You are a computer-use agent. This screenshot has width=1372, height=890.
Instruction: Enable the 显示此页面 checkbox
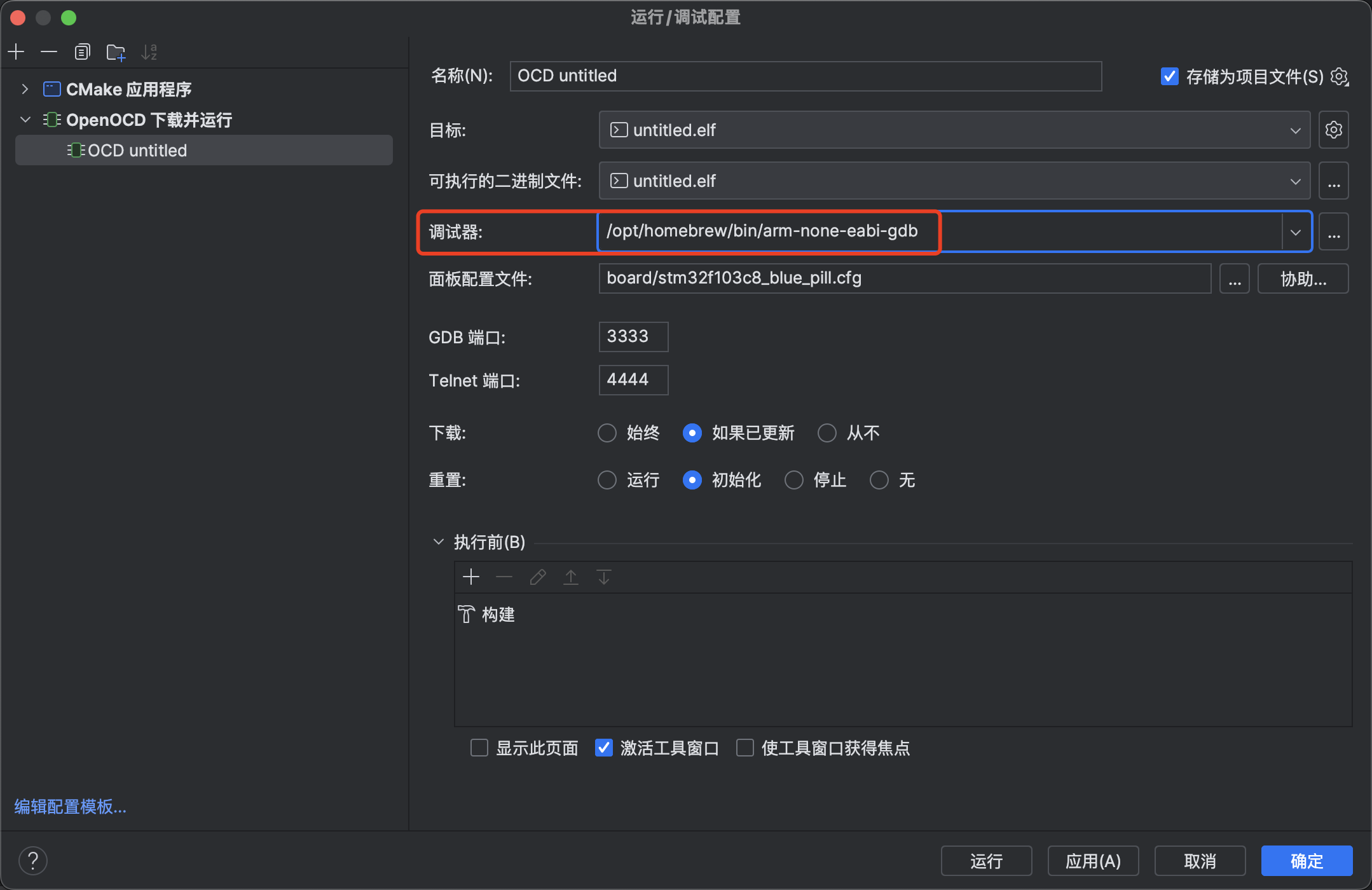pyautogui.click(x=479, y=748)
